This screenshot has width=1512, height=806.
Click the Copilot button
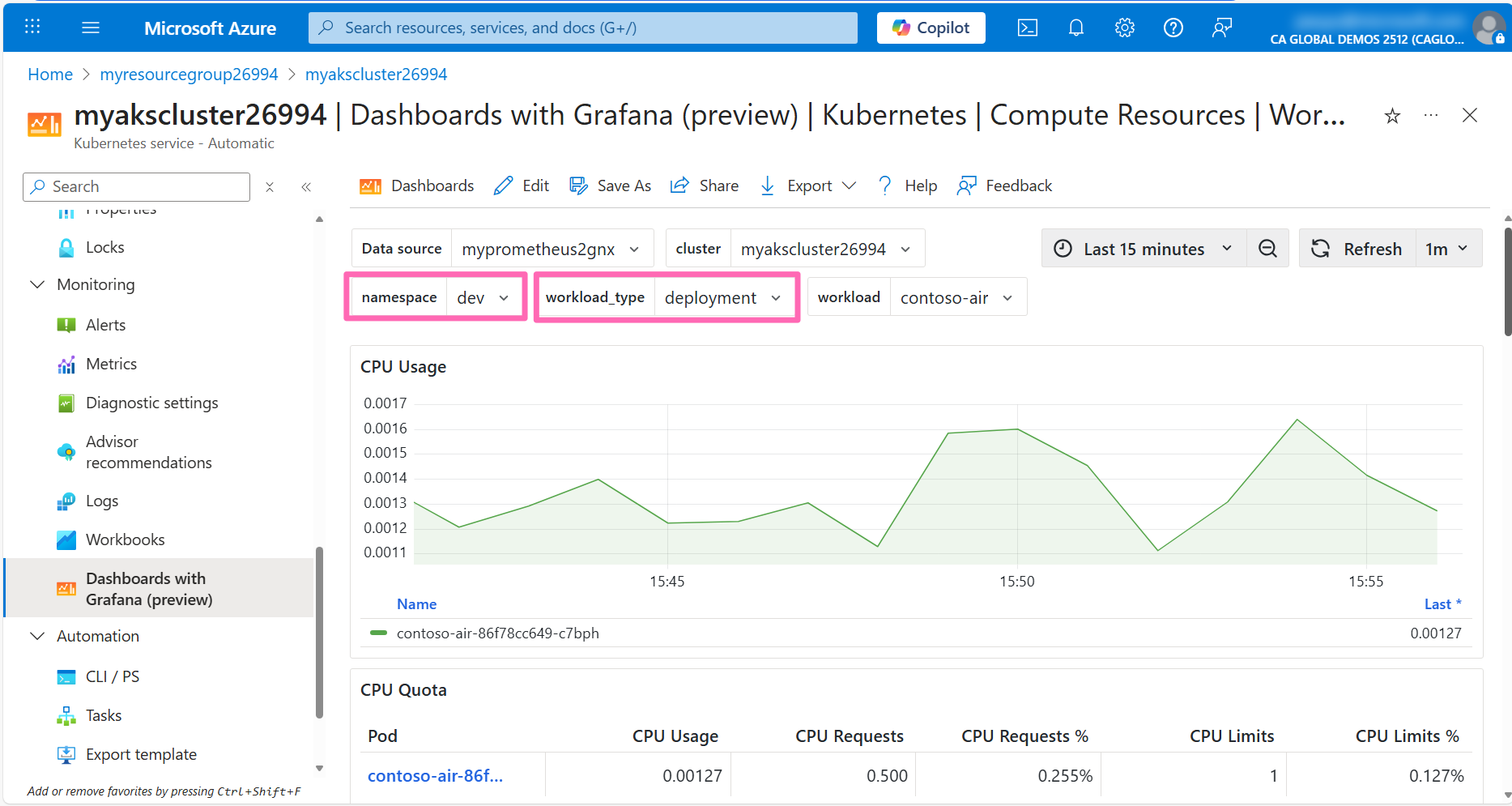point(931,28)
